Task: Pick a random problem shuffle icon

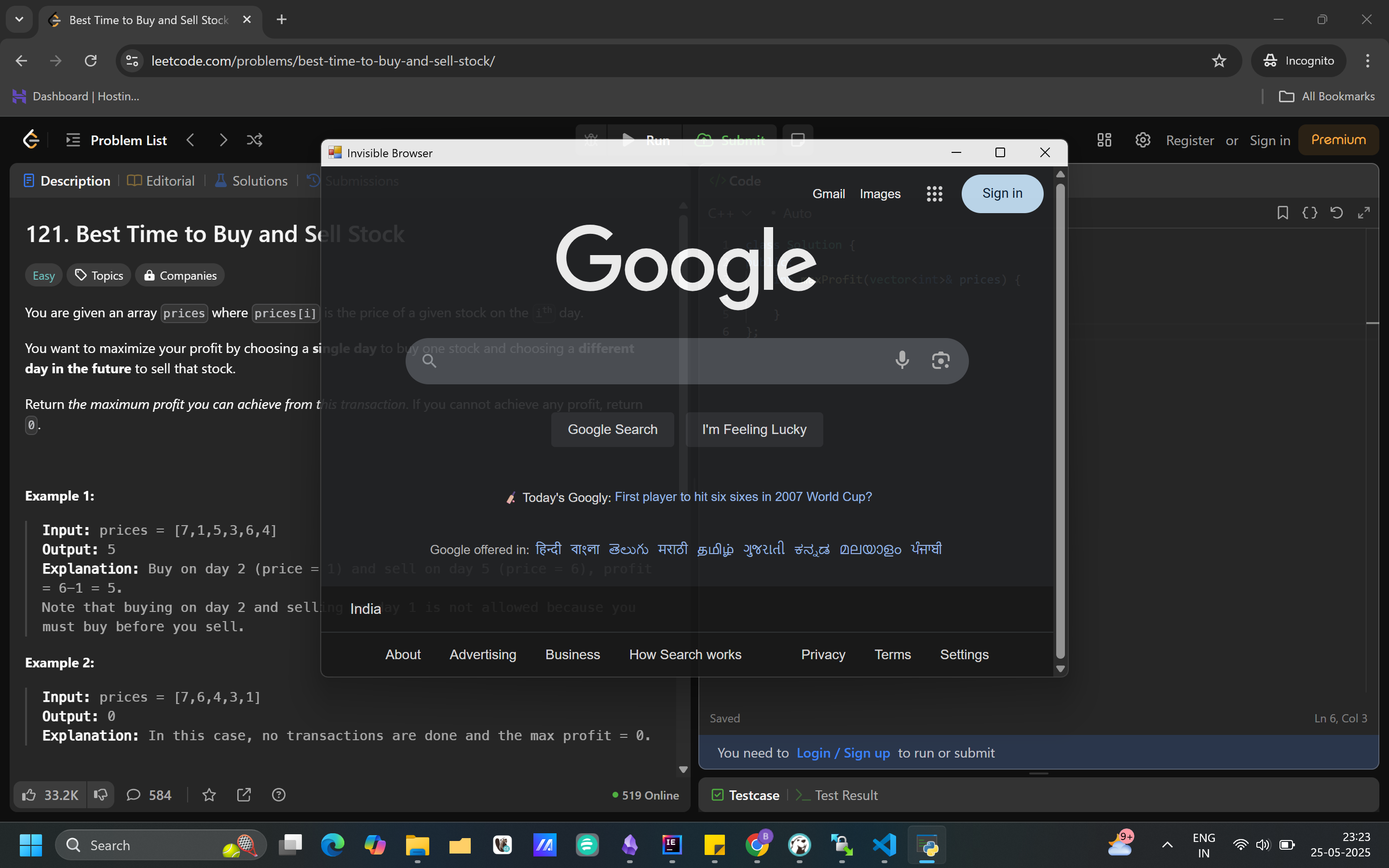Action: (255, 140)
